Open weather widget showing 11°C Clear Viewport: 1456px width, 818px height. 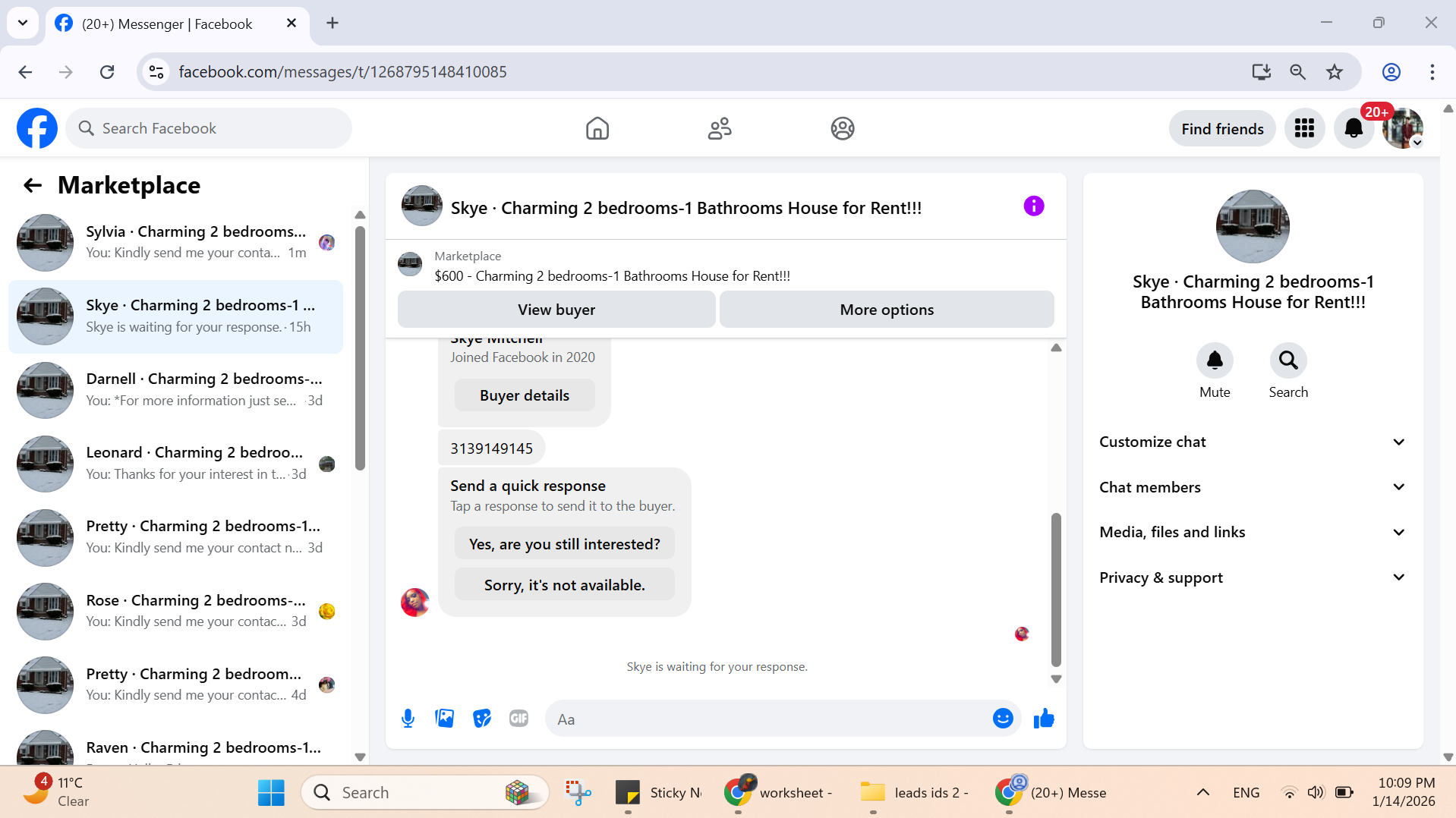coord(57,791)
